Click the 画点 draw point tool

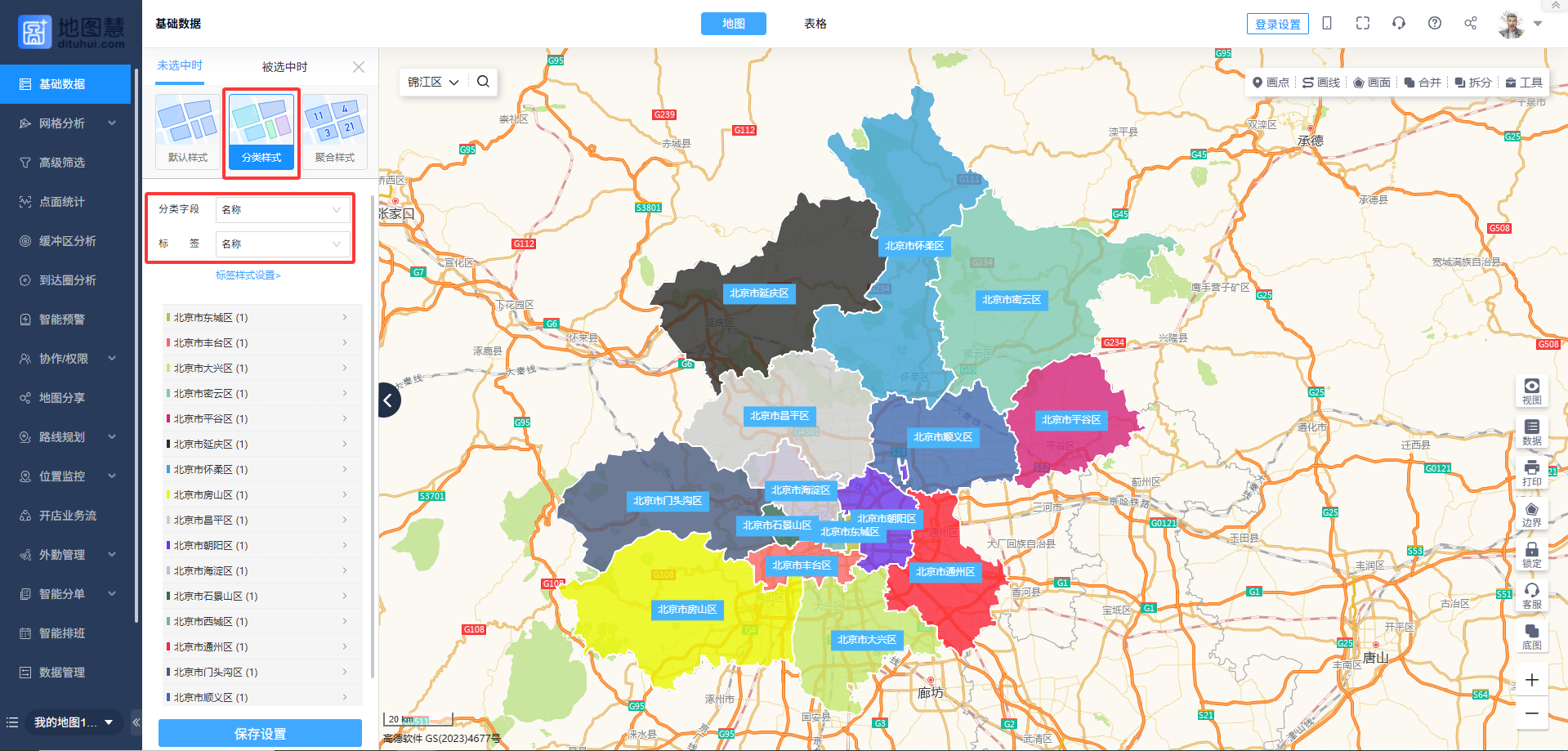1271,83
